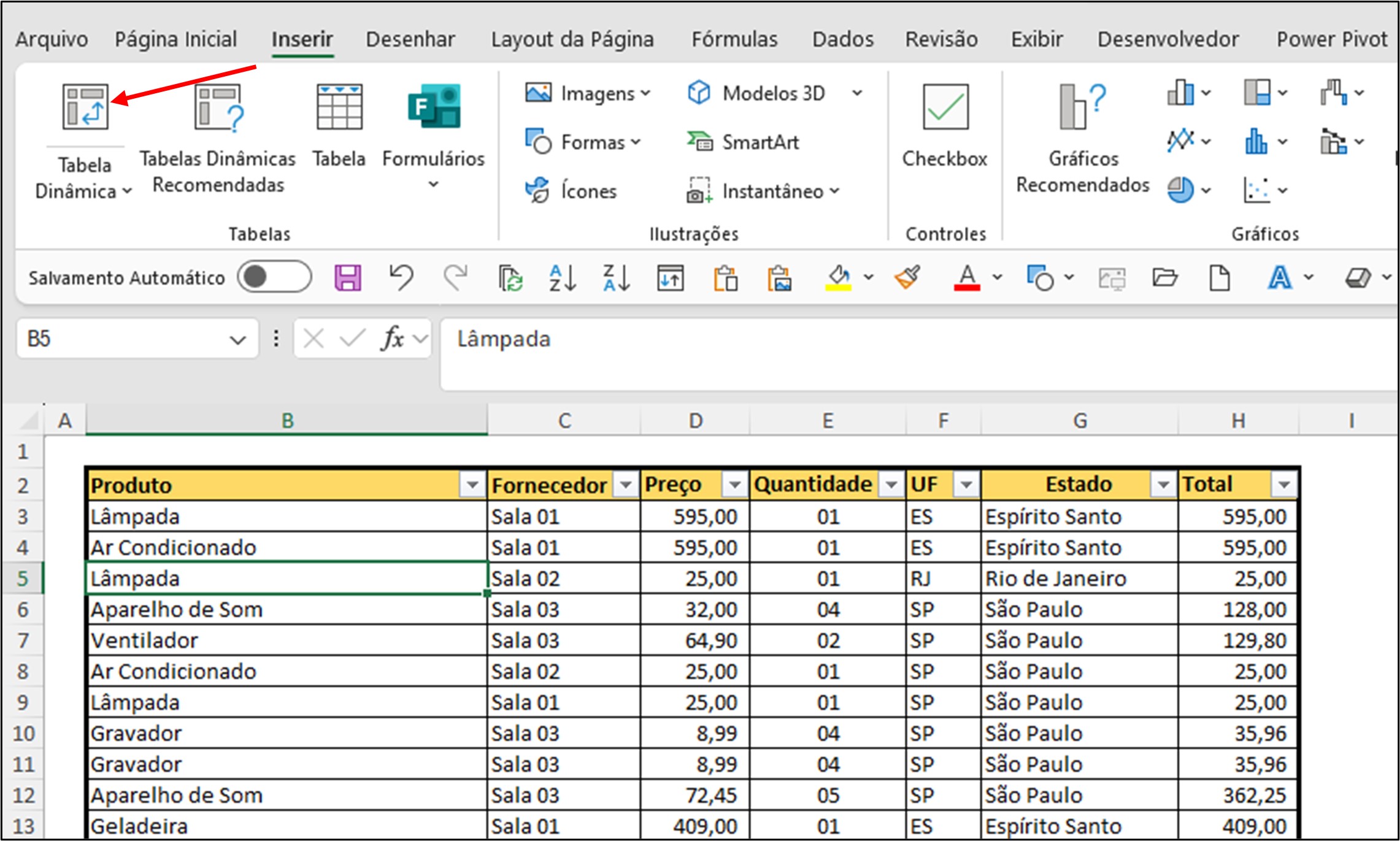This screenshot has width=1400, height=841.
Task: Insert a SmartArt graphic
Action: (743, 142)
